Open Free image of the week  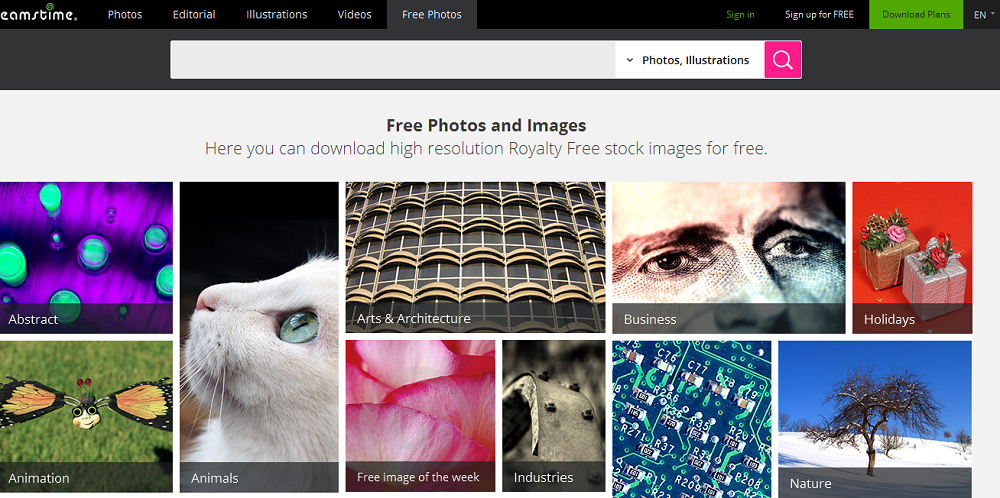[420, 415]
